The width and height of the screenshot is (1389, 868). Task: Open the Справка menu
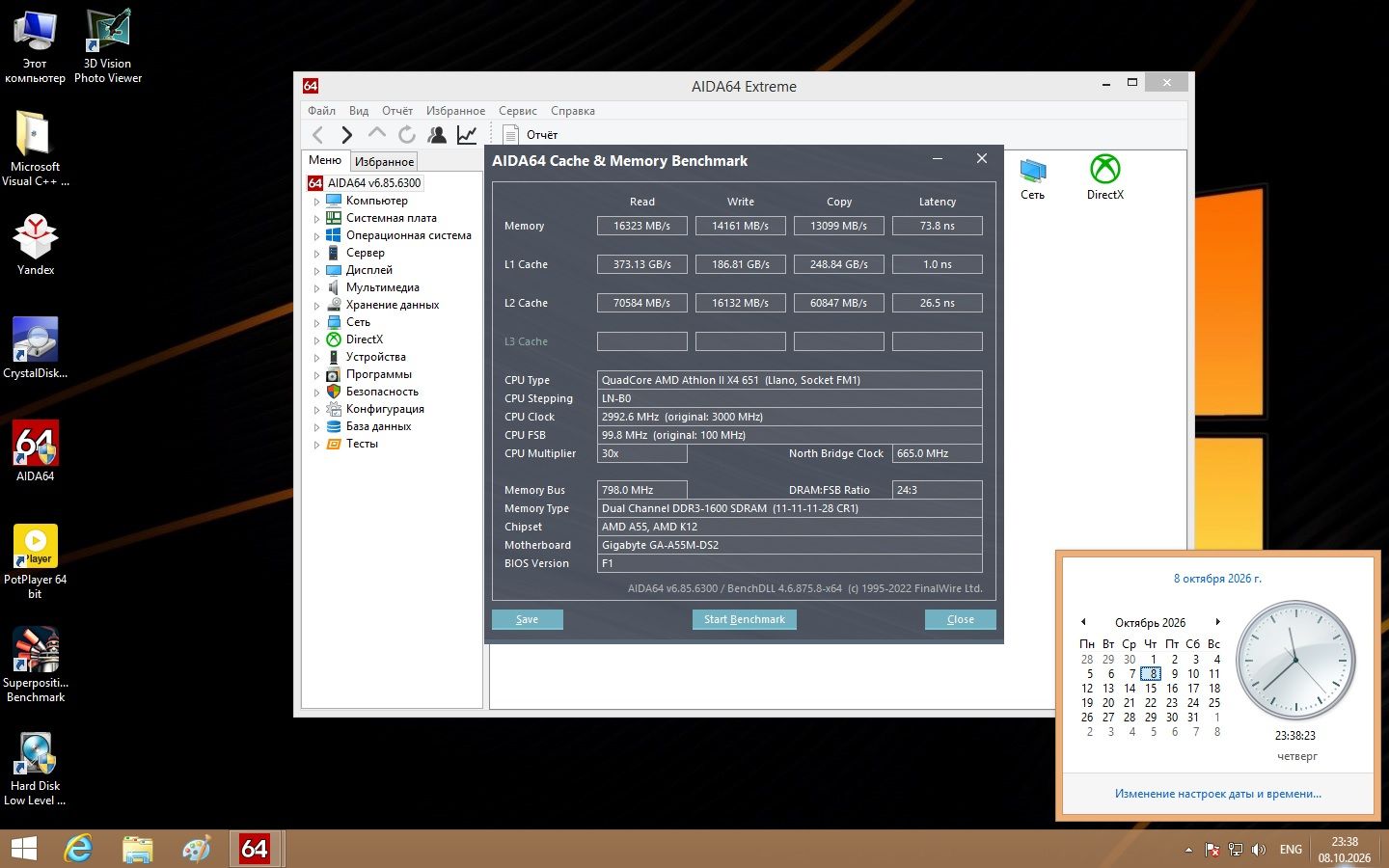pyautogui.click(x=573, y=111)
